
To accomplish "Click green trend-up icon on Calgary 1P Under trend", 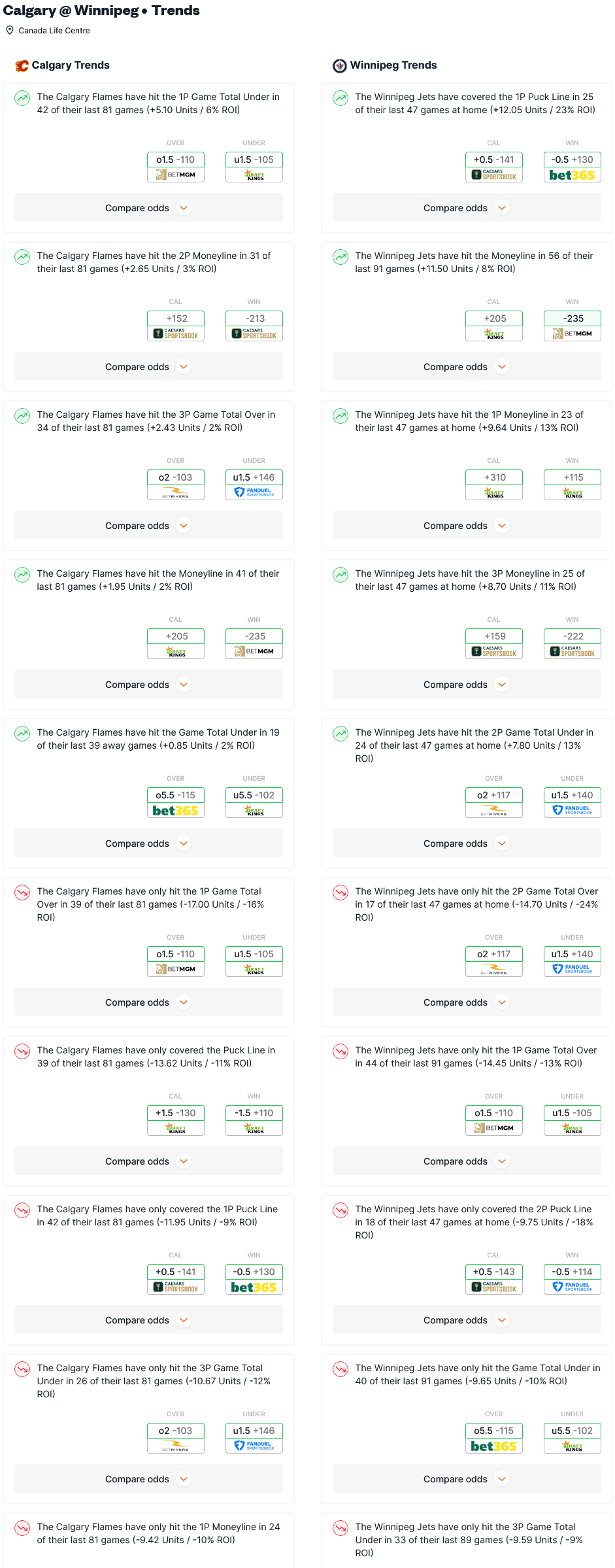I will pos(22,98).
